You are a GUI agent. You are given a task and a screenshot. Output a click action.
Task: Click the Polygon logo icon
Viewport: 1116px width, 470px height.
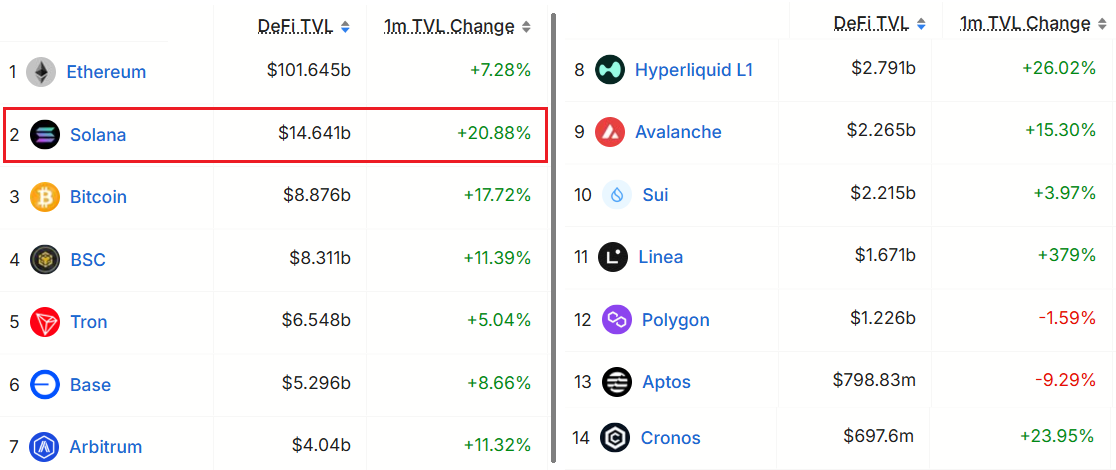(617, 320)
